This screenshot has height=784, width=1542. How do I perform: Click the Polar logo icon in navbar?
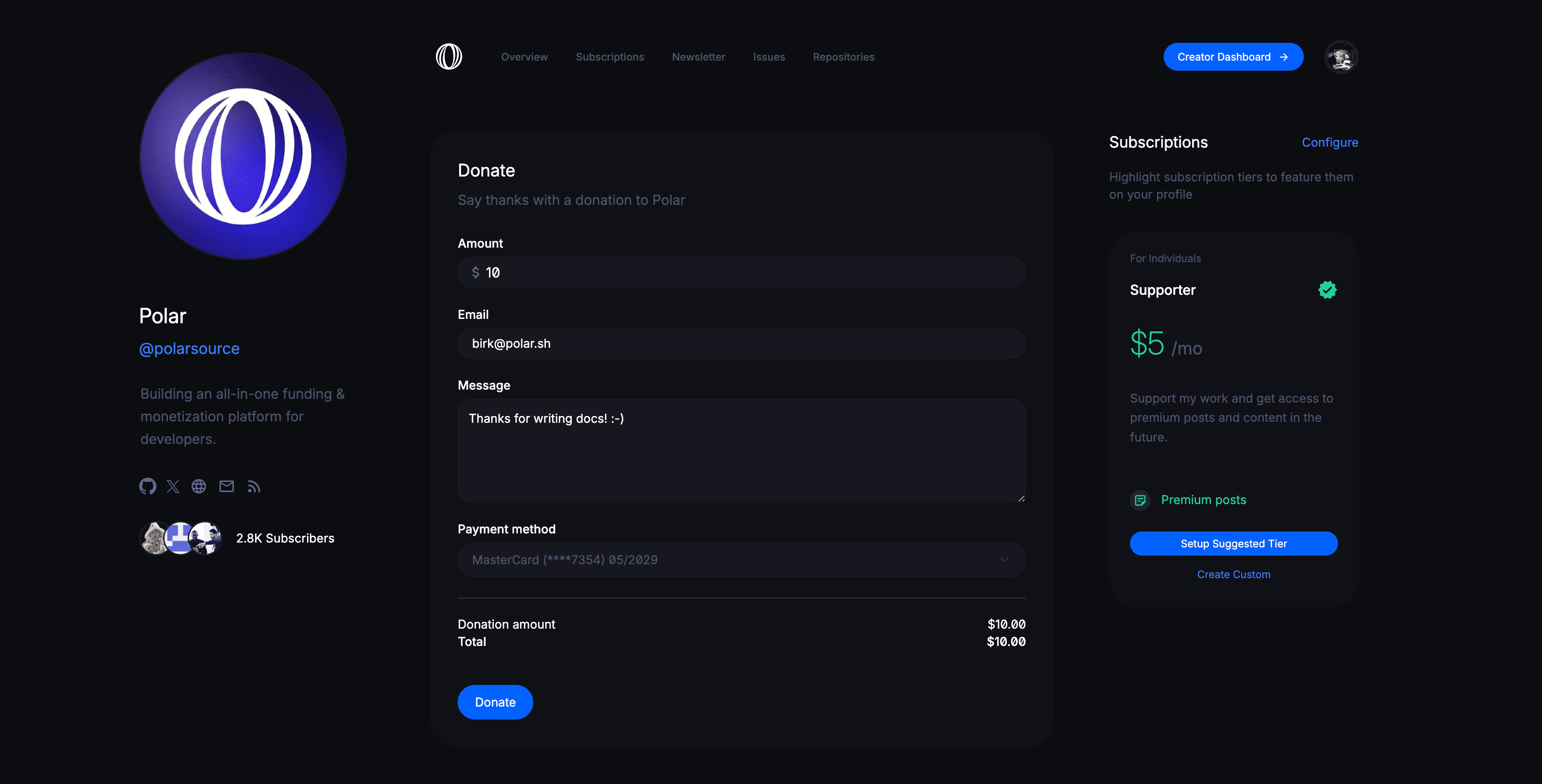[449, 57]
